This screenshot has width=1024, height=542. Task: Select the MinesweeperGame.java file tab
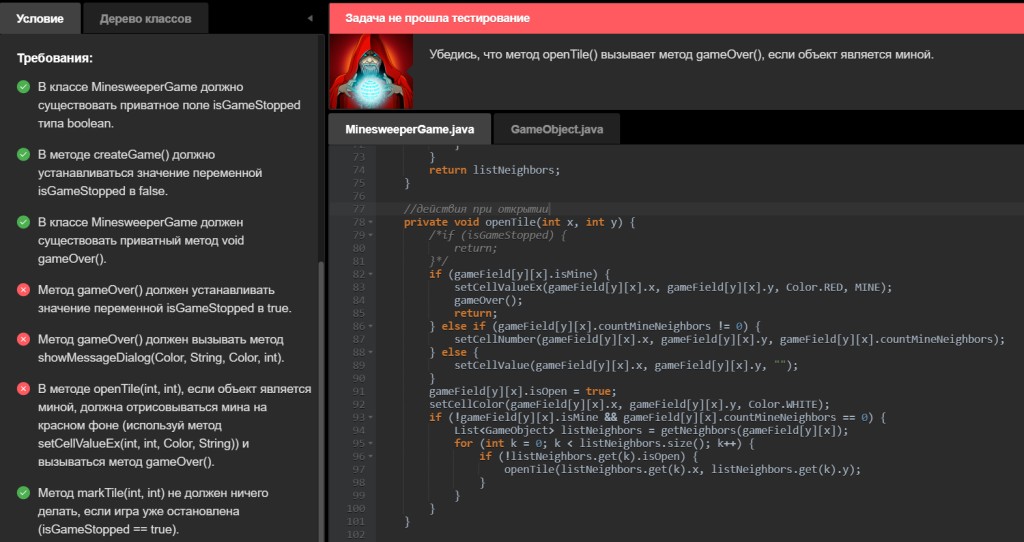coord(408,129)
